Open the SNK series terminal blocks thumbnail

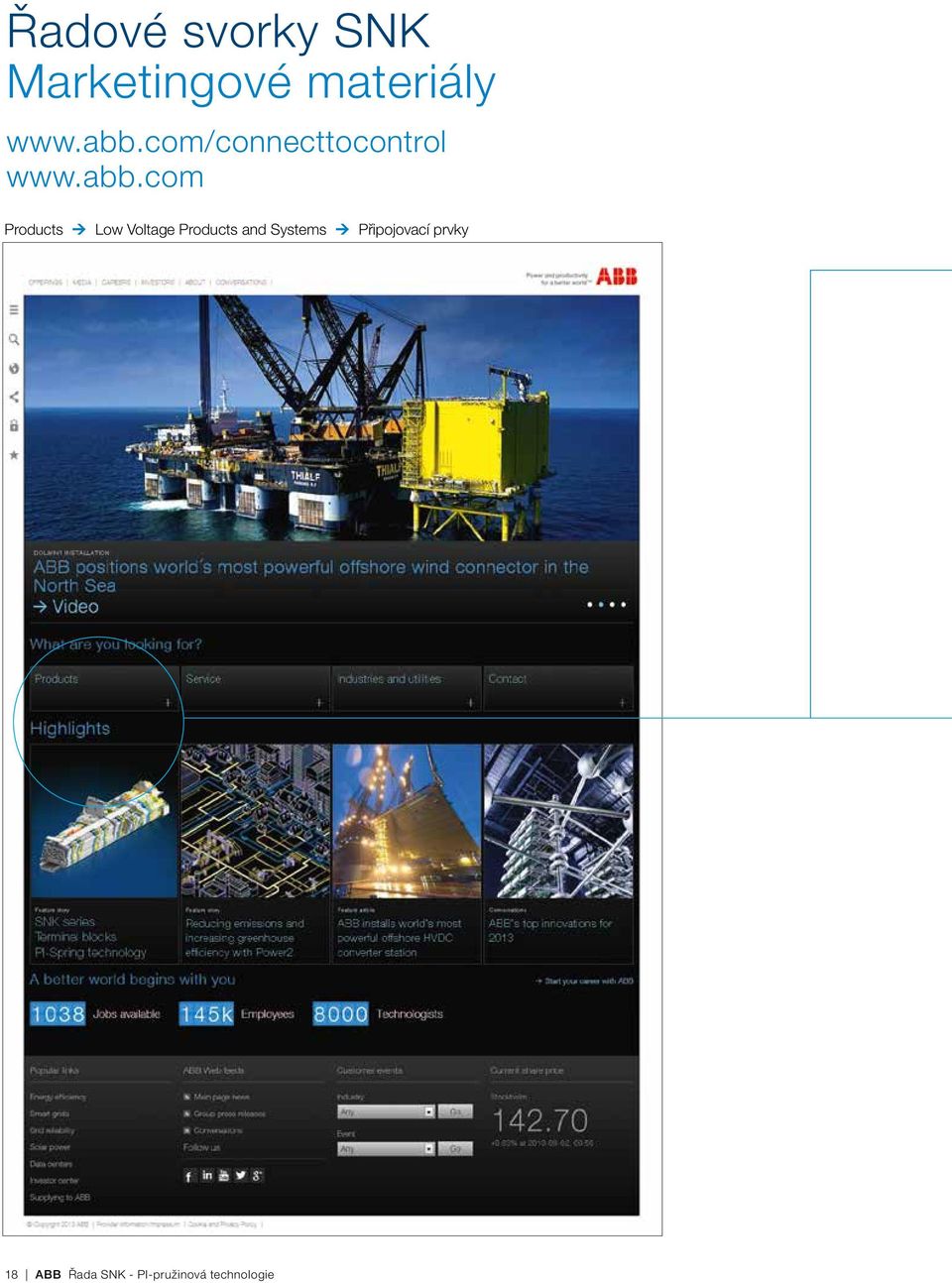coord(104,822)
